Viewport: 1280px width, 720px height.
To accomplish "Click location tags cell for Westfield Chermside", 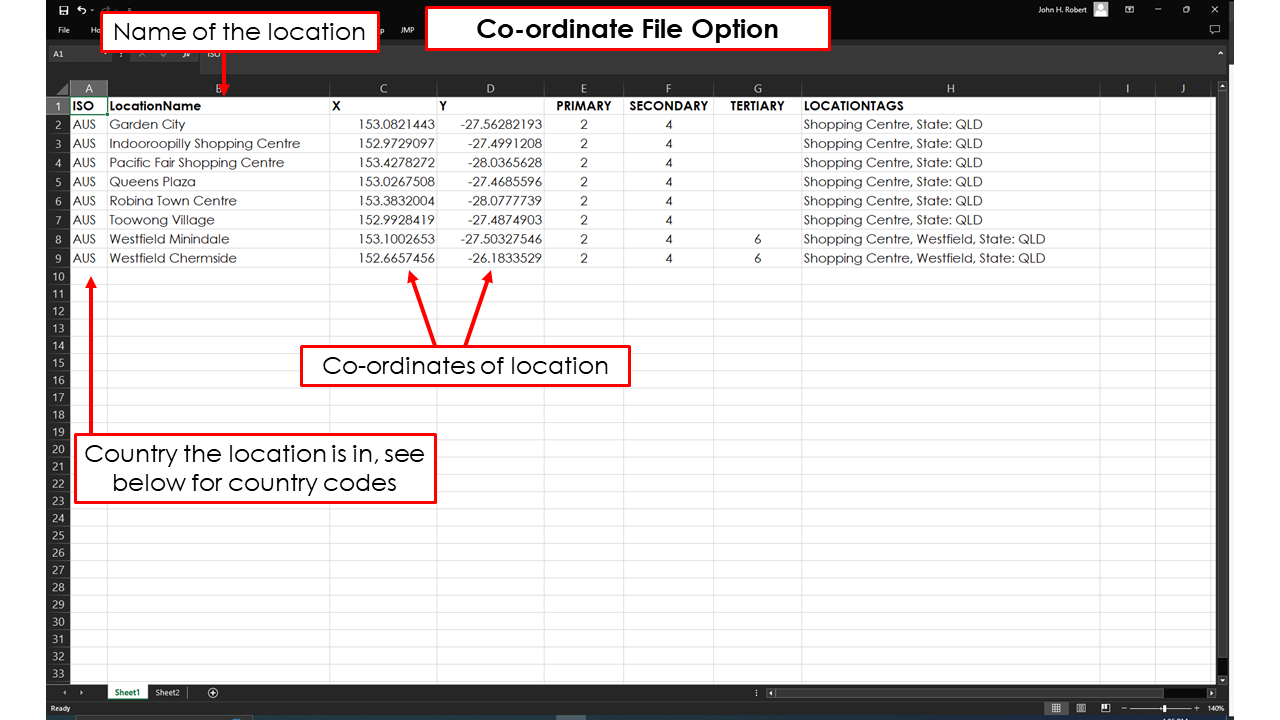I will [950, 258].
